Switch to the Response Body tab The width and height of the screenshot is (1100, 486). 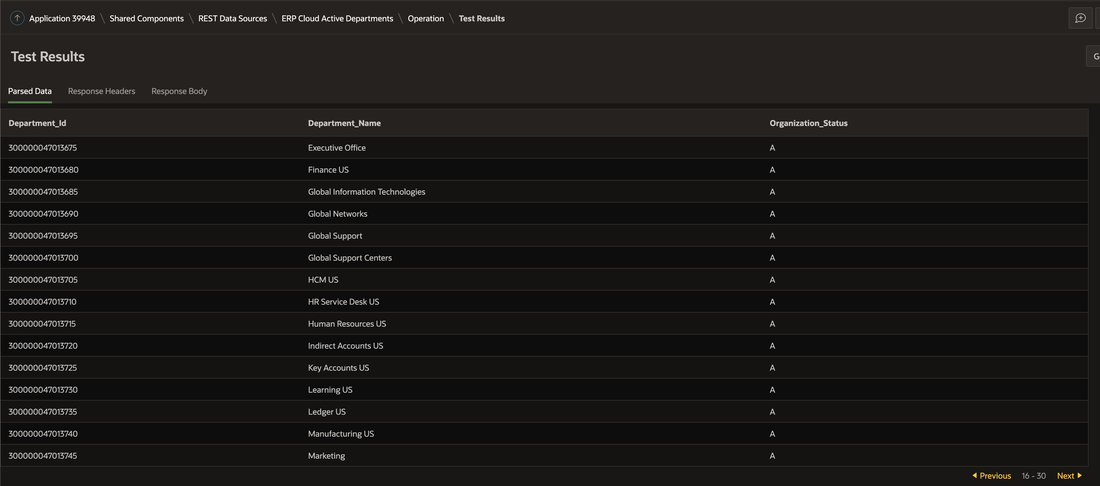coord(179,91)
